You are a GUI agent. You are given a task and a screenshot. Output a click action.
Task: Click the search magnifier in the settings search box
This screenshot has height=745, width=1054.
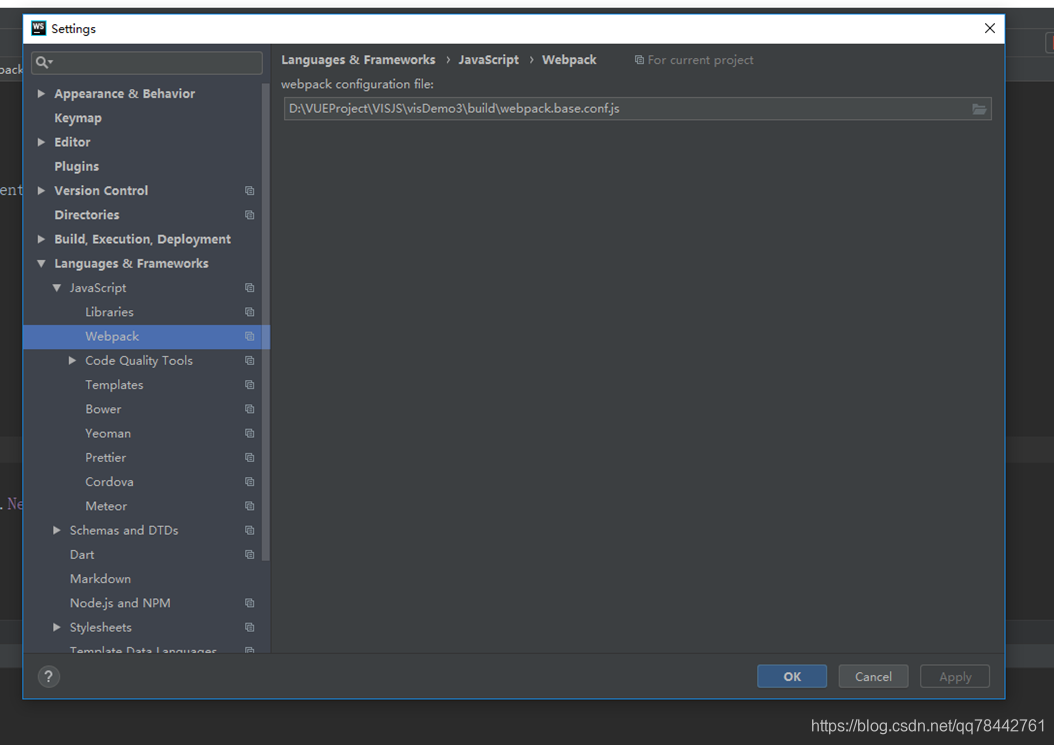[x=42, y=62]
